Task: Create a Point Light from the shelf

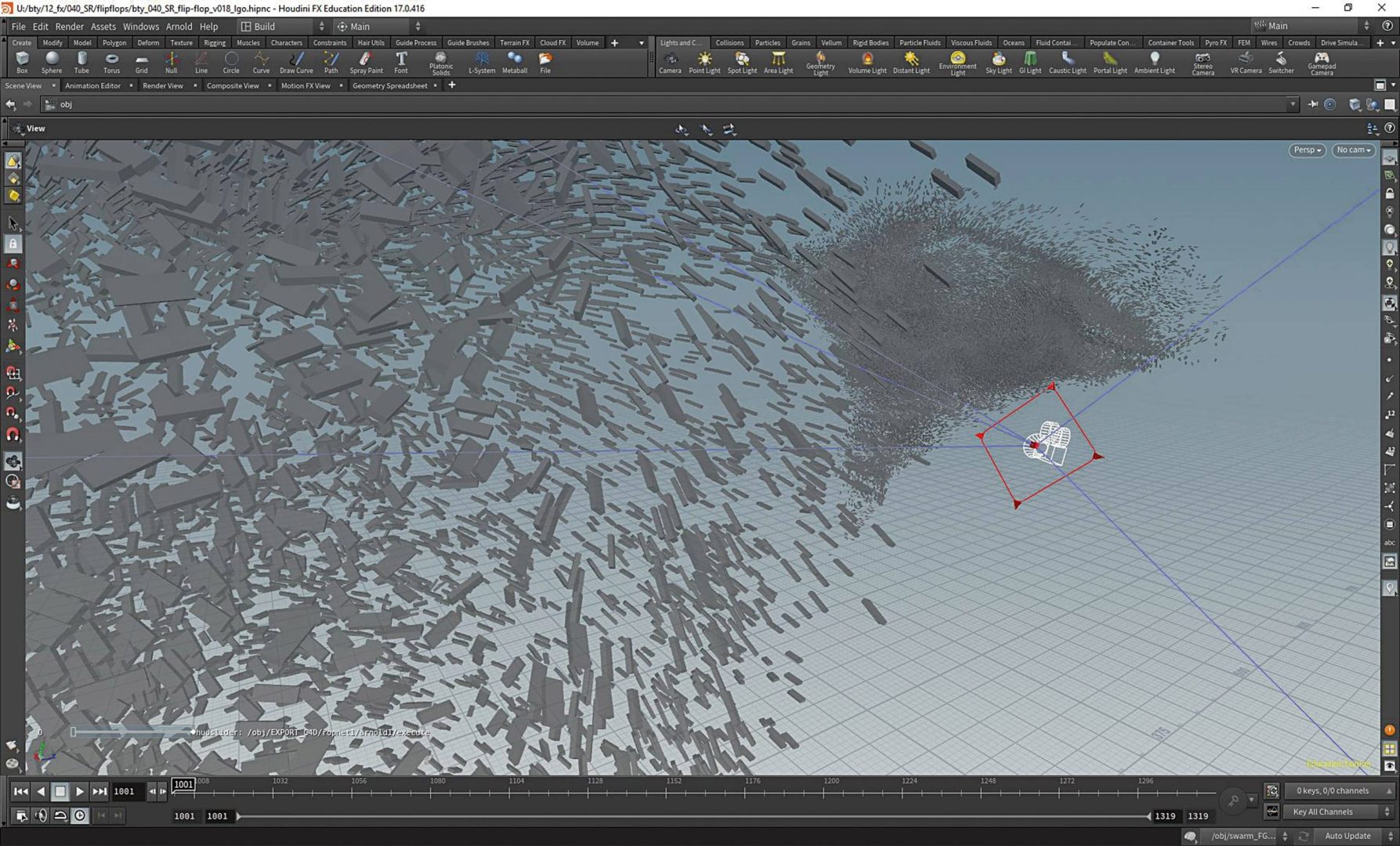Action: tap(704, 61)
